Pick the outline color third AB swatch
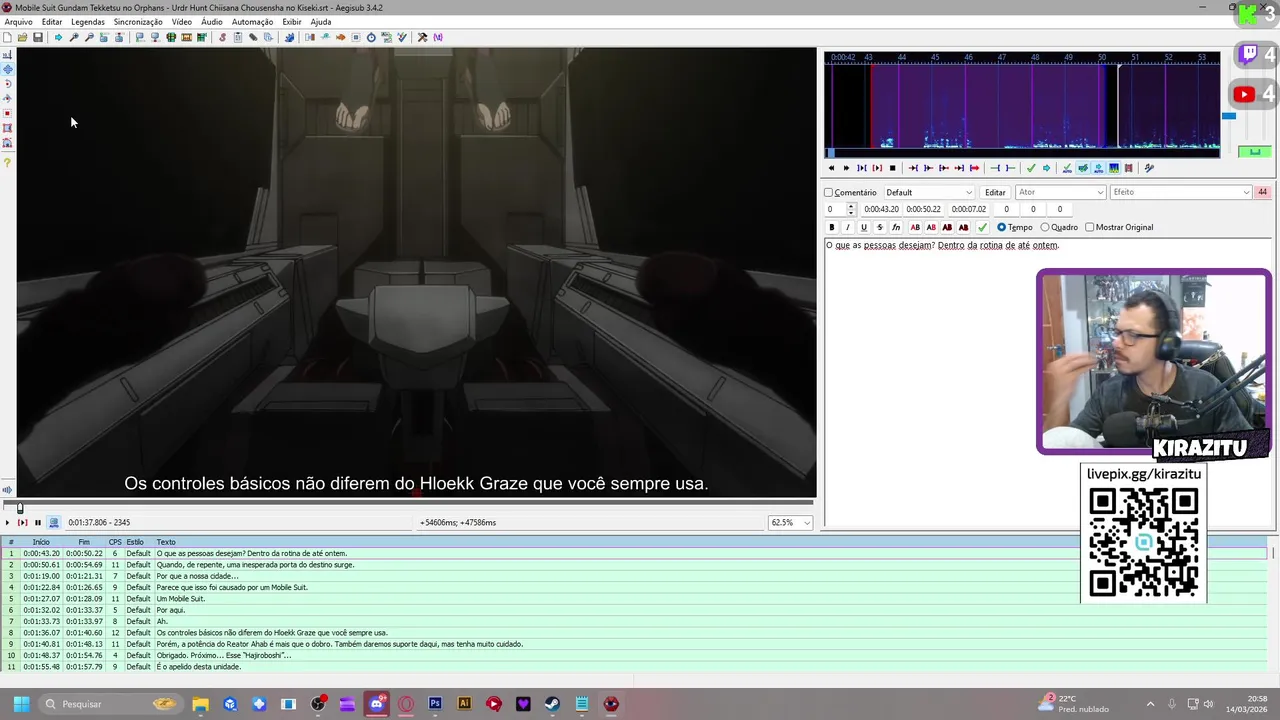1280x720 pixels. (x=947, y=227)
